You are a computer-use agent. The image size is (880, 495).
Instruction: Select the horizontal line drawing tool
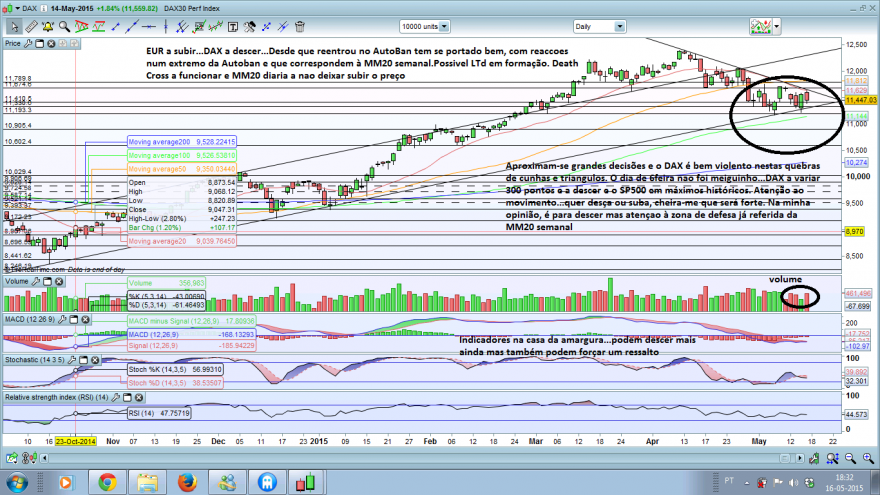click(149, 26)
